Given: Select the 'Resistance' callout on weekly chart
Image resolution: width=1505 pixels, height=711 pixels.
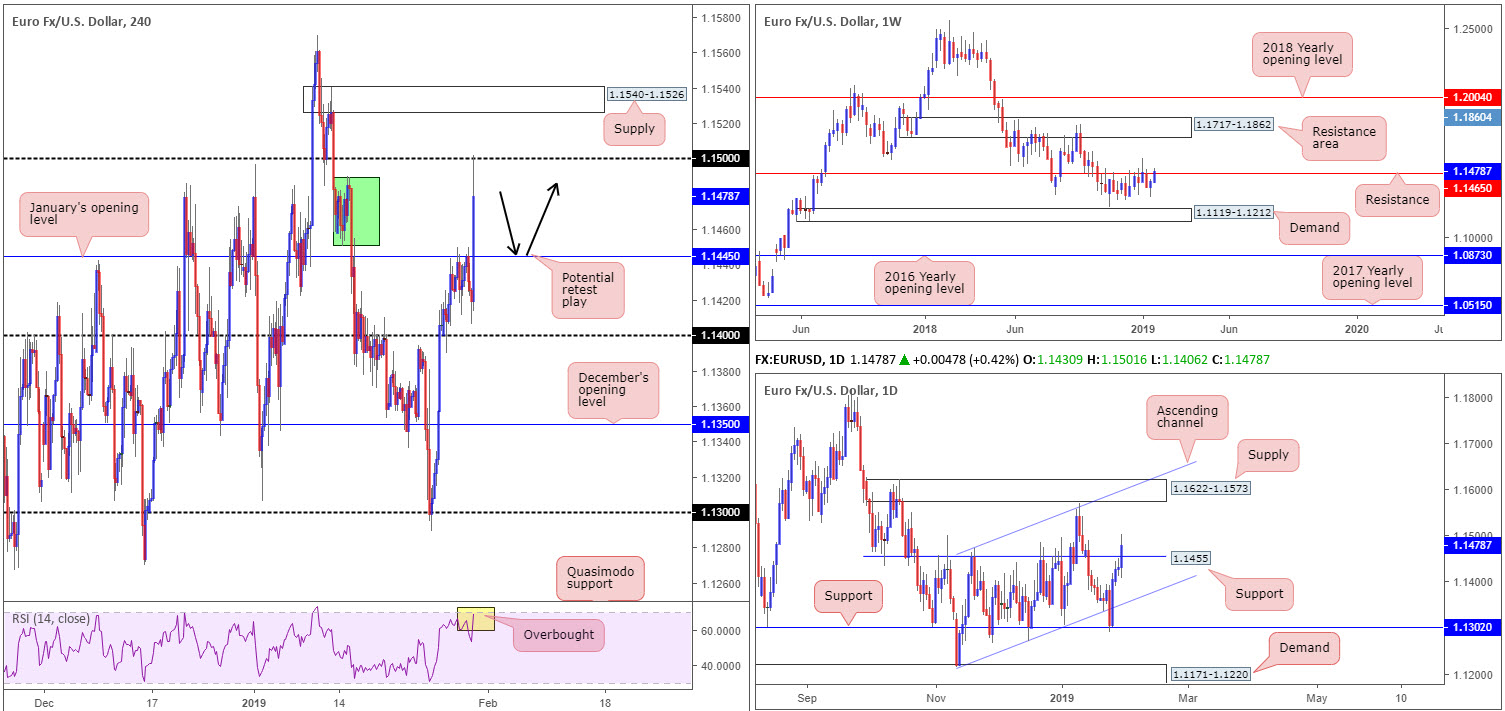Looking at the screenshot, I should click(1397, 200).
